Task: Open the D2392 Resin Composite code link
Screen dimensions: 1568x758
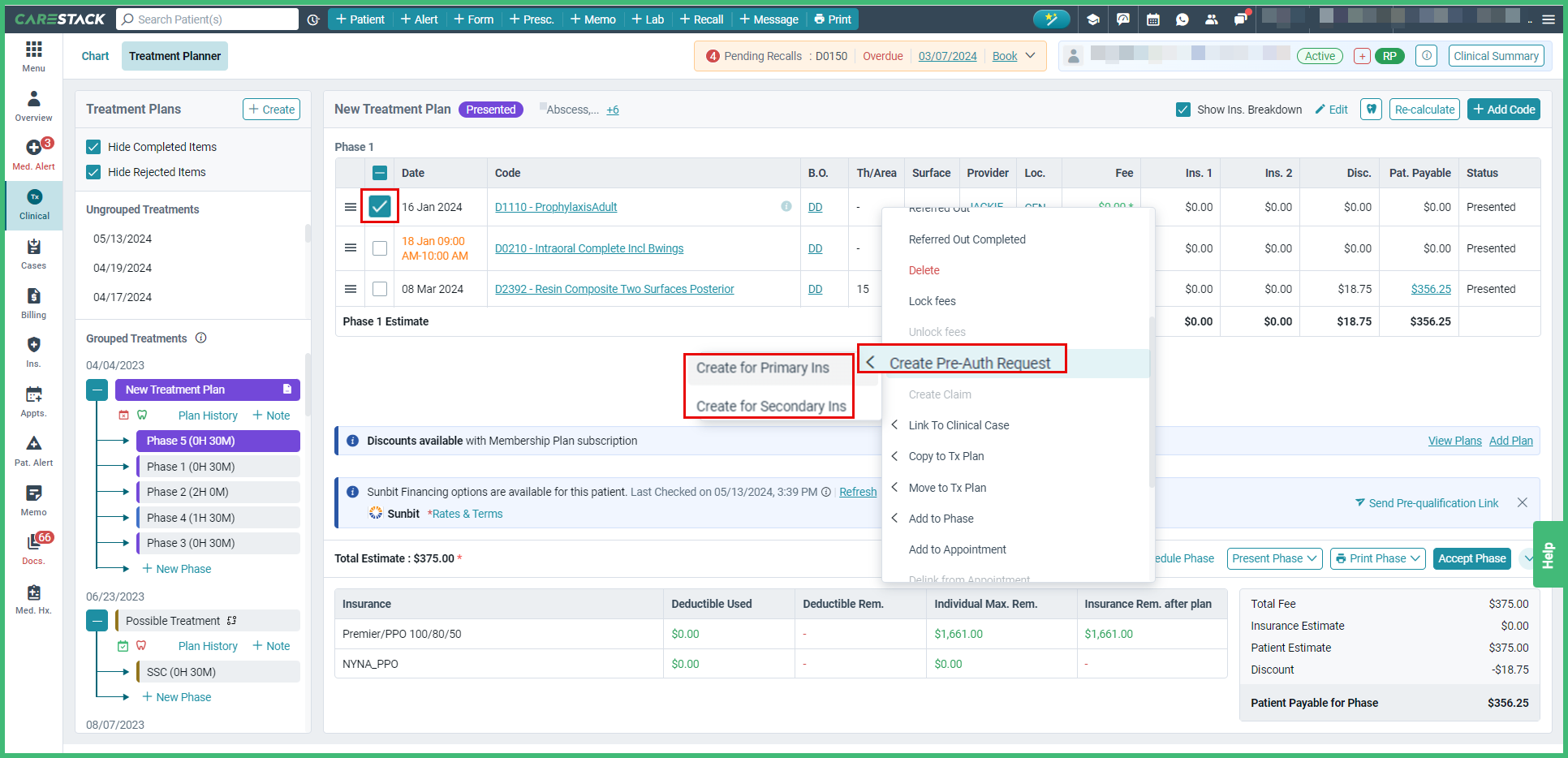Action: point(614,289)
